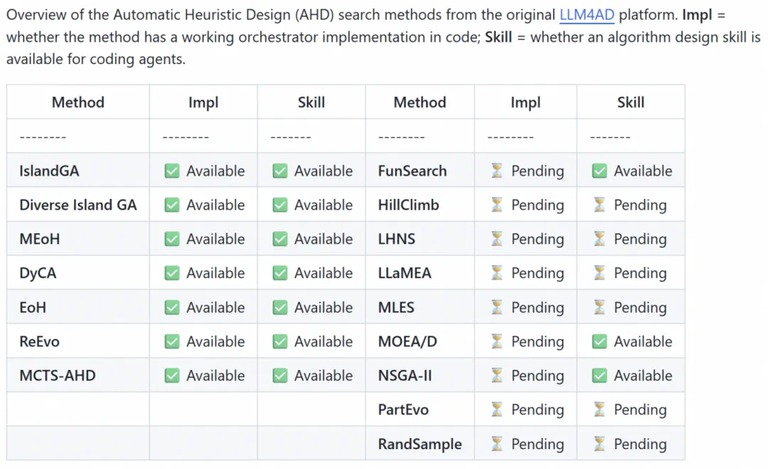The image size is (768, 469).
Task: Click the NSGA-II Skill checkmark box
Action: (600, 375)
